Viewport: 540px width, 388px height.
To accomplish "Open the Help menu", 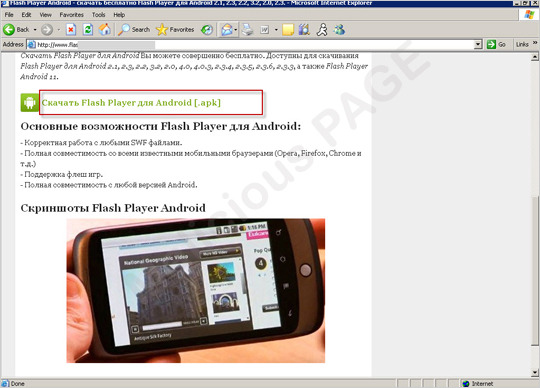I will click(x=119, y=15).
